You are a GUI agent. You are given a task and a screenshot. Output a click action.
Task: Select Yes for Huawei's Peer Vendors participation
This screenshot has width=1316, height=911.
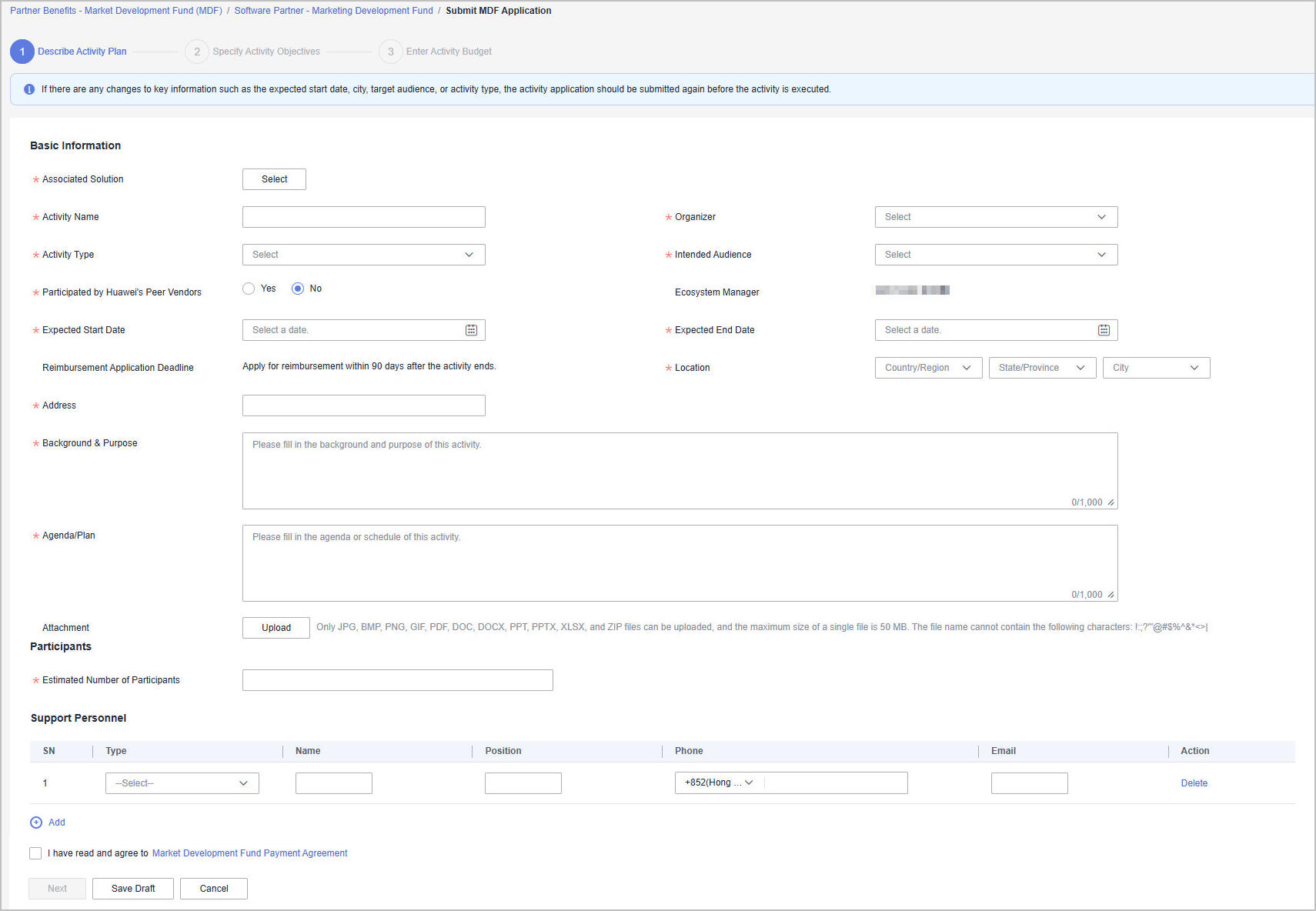pos(249,289)
